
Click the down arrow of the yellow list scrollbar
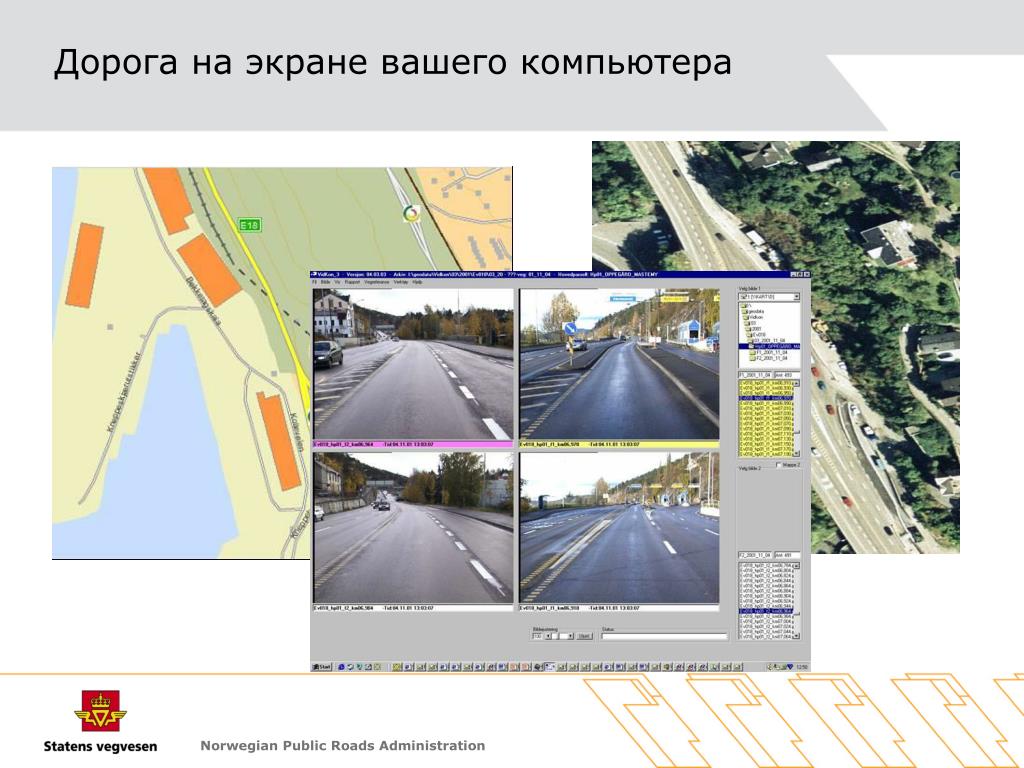796,453
